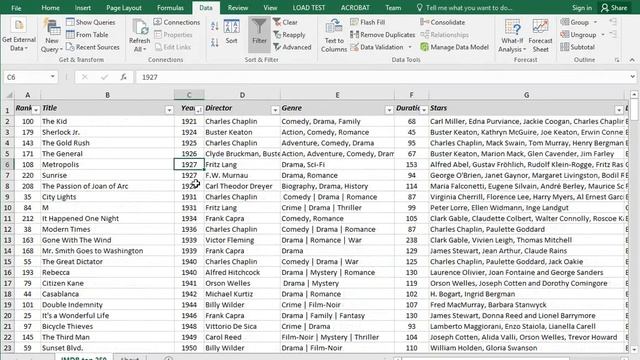
Task: Open the Title column filter dropdown
Action: (x=169, y=110)
